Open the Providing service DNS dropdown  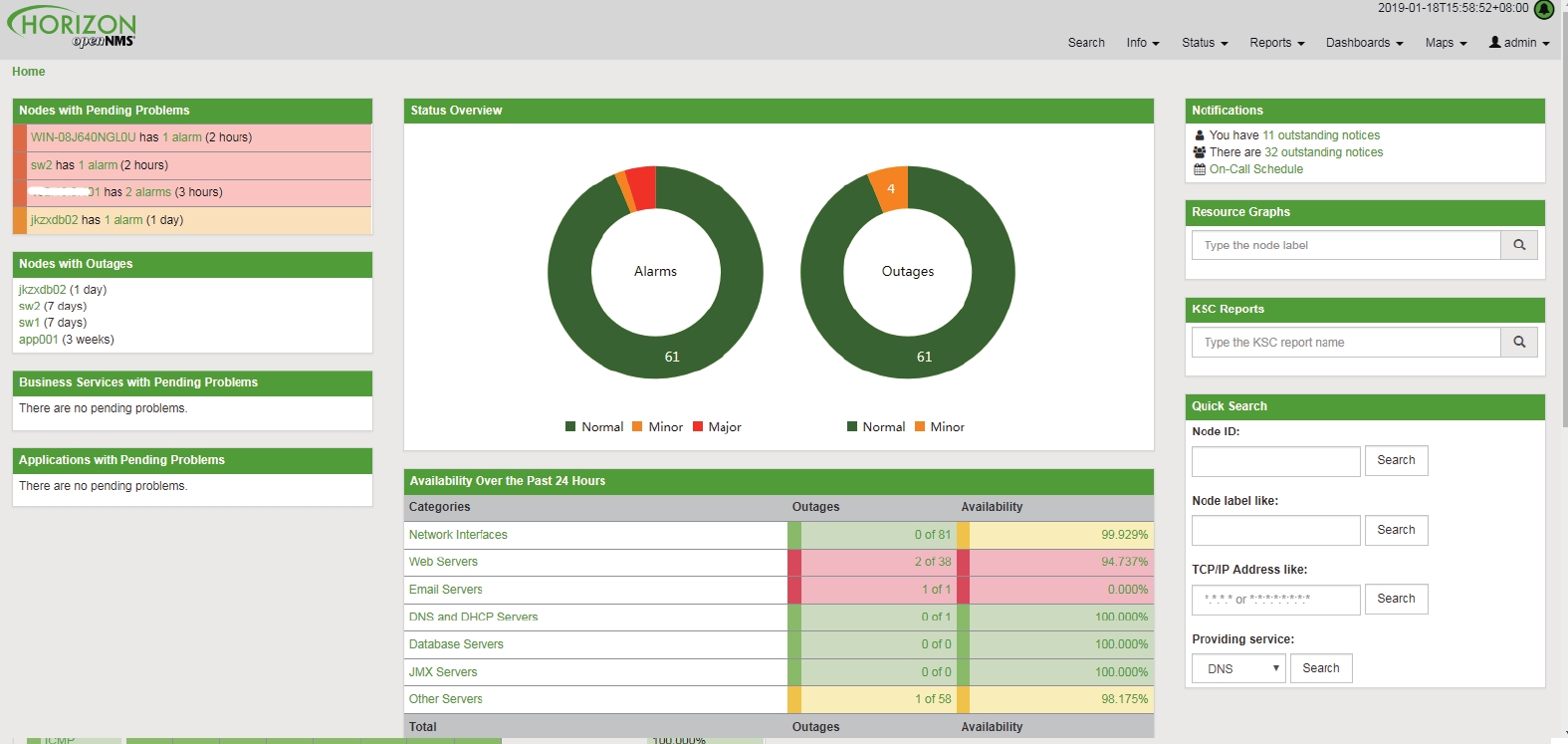pyautogui.click(x=1238, y=668)
